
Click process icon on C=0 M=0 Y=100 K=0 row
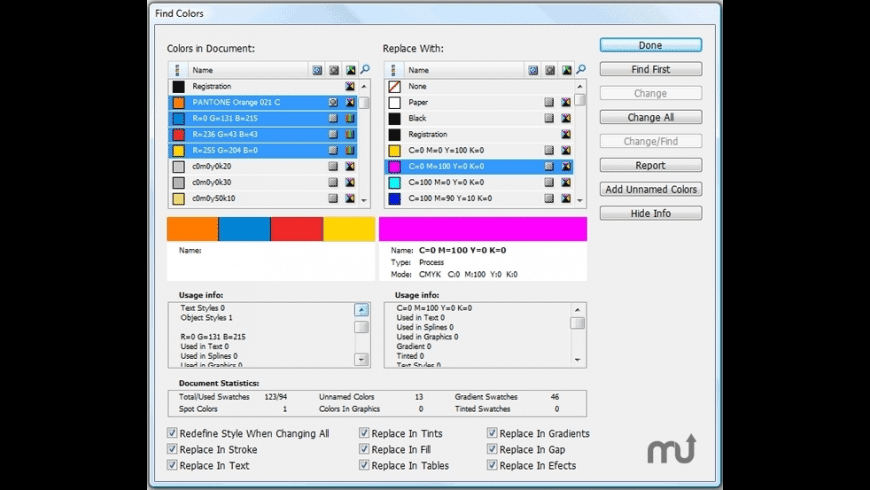point(549,150)
